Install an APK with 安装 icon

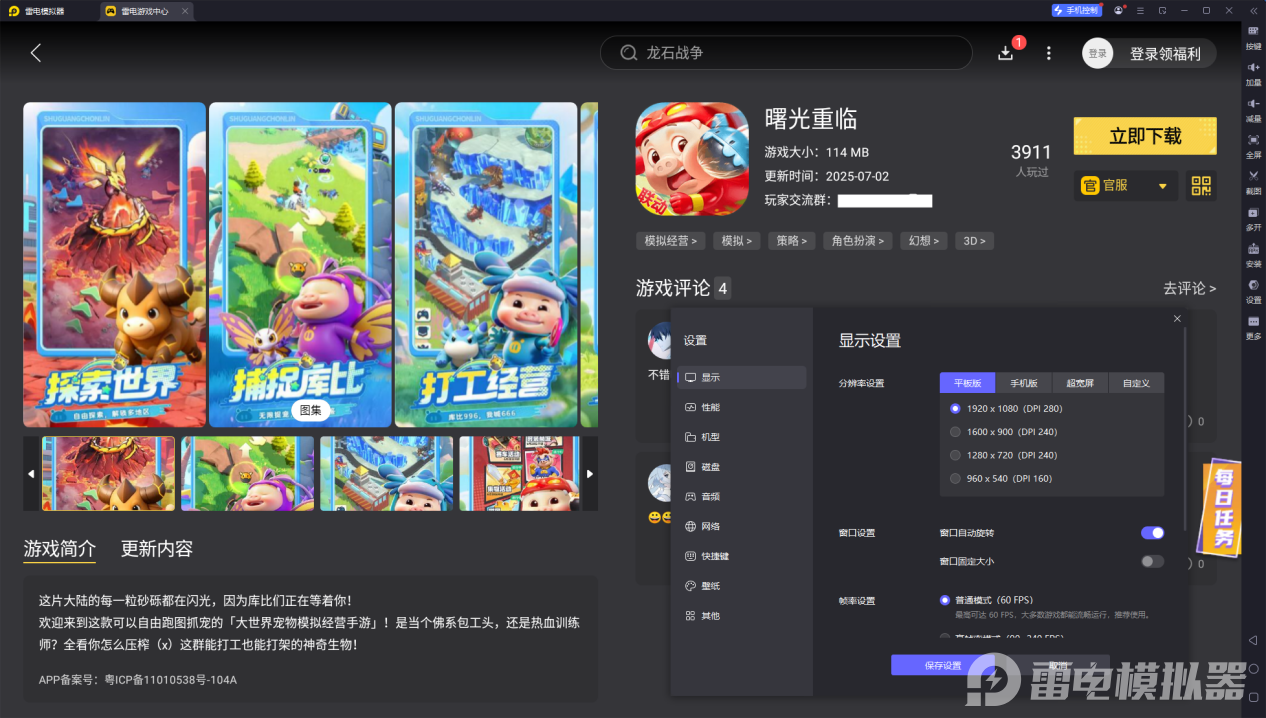coord(1253,255)
